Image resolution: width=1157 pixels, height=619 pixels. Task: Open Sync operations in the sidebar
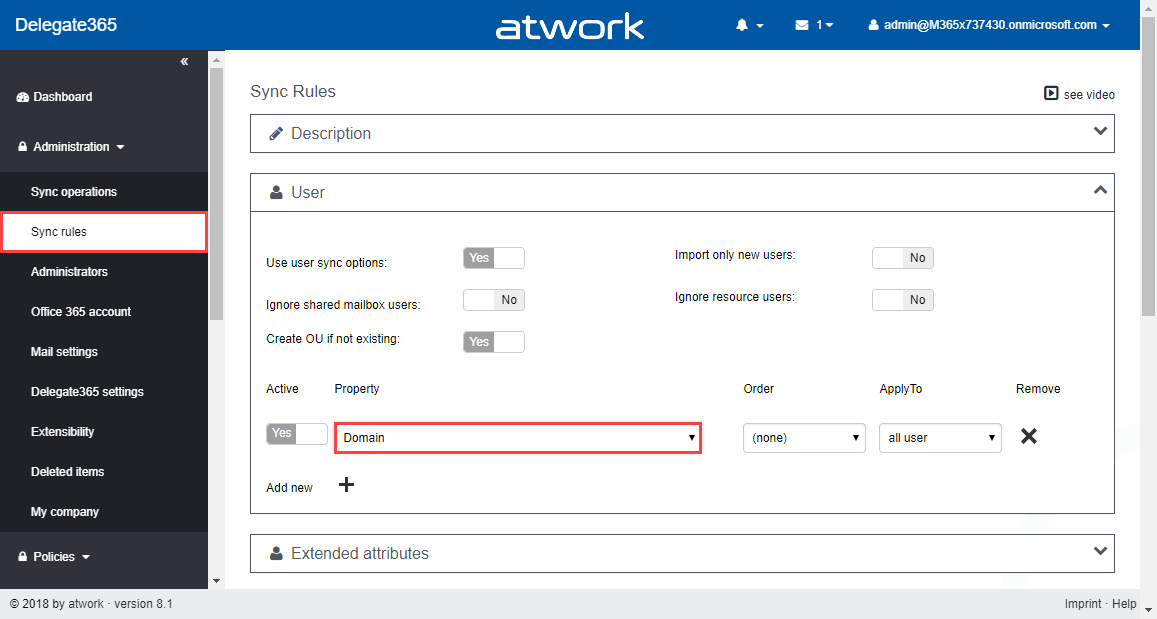[74, 192]
